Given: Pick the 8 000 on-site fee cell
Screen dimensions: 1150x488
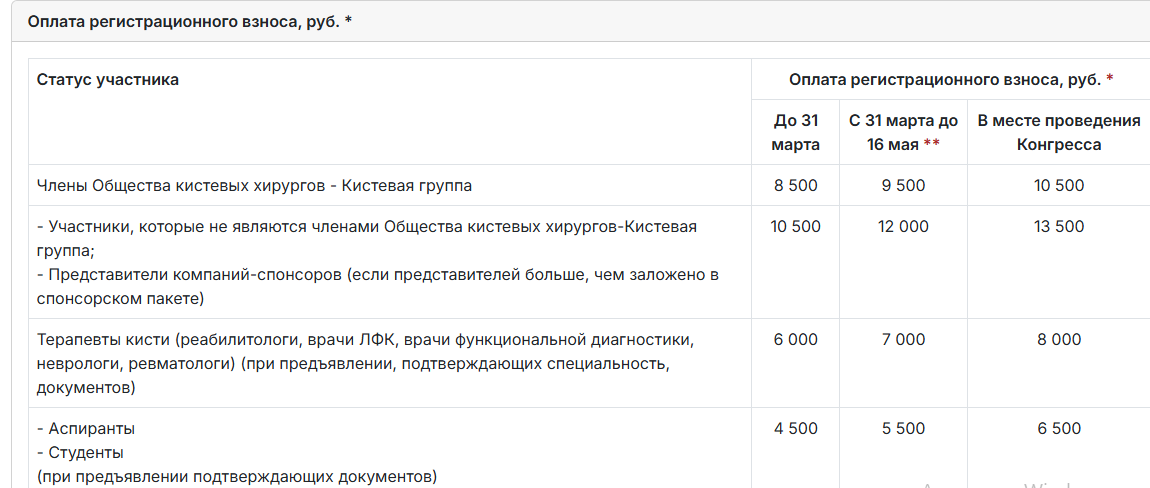Looking at the screenshot, I should (x=1059, y=340).
